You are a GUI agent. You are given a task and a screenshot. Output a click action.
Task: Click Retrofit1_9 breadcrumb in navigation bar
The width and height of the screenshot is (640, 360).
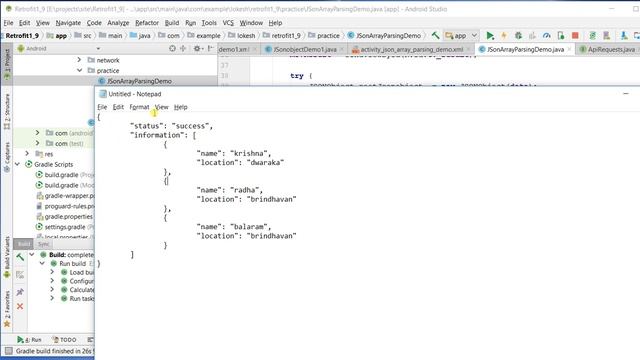(22, 36)
